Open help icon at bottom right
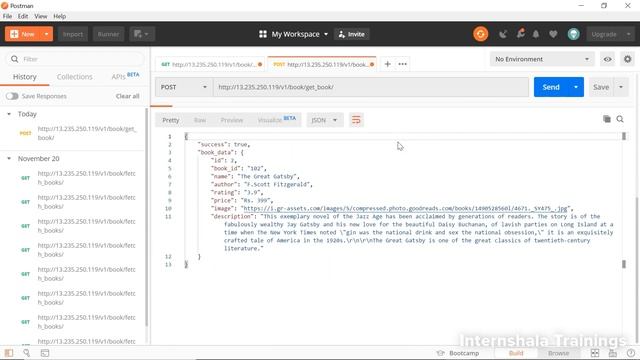This screenshot has width=640, height=360. coord(631,353)
